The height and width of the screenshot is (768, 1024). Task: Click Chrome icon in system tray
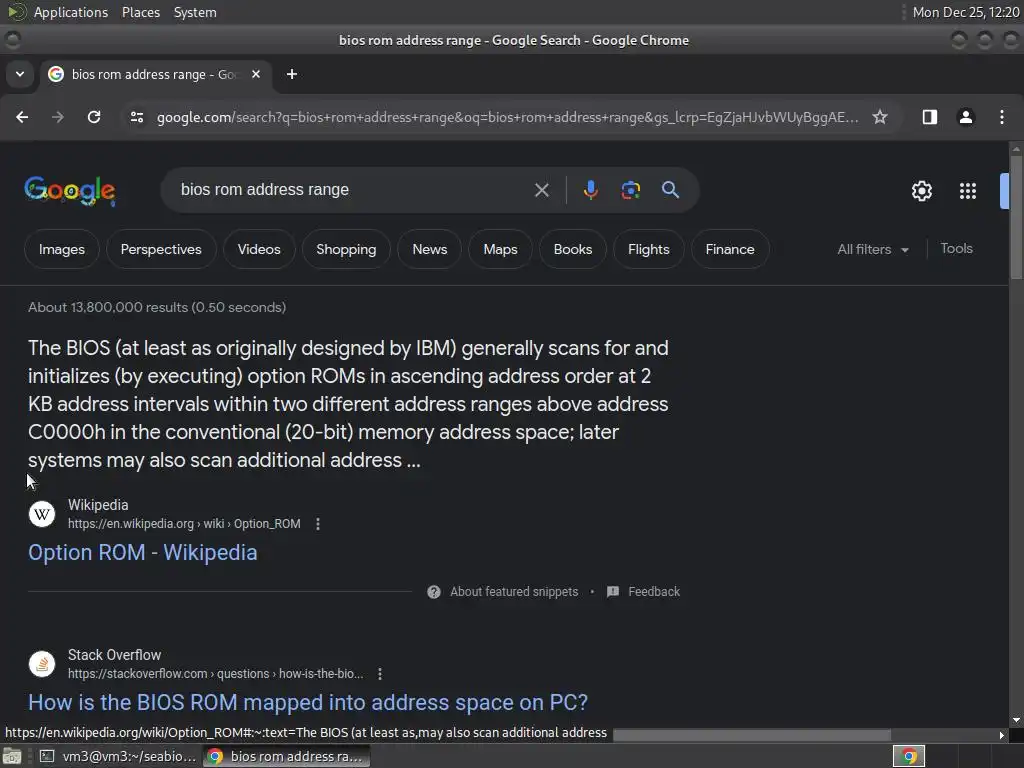(x=908, y=756)
